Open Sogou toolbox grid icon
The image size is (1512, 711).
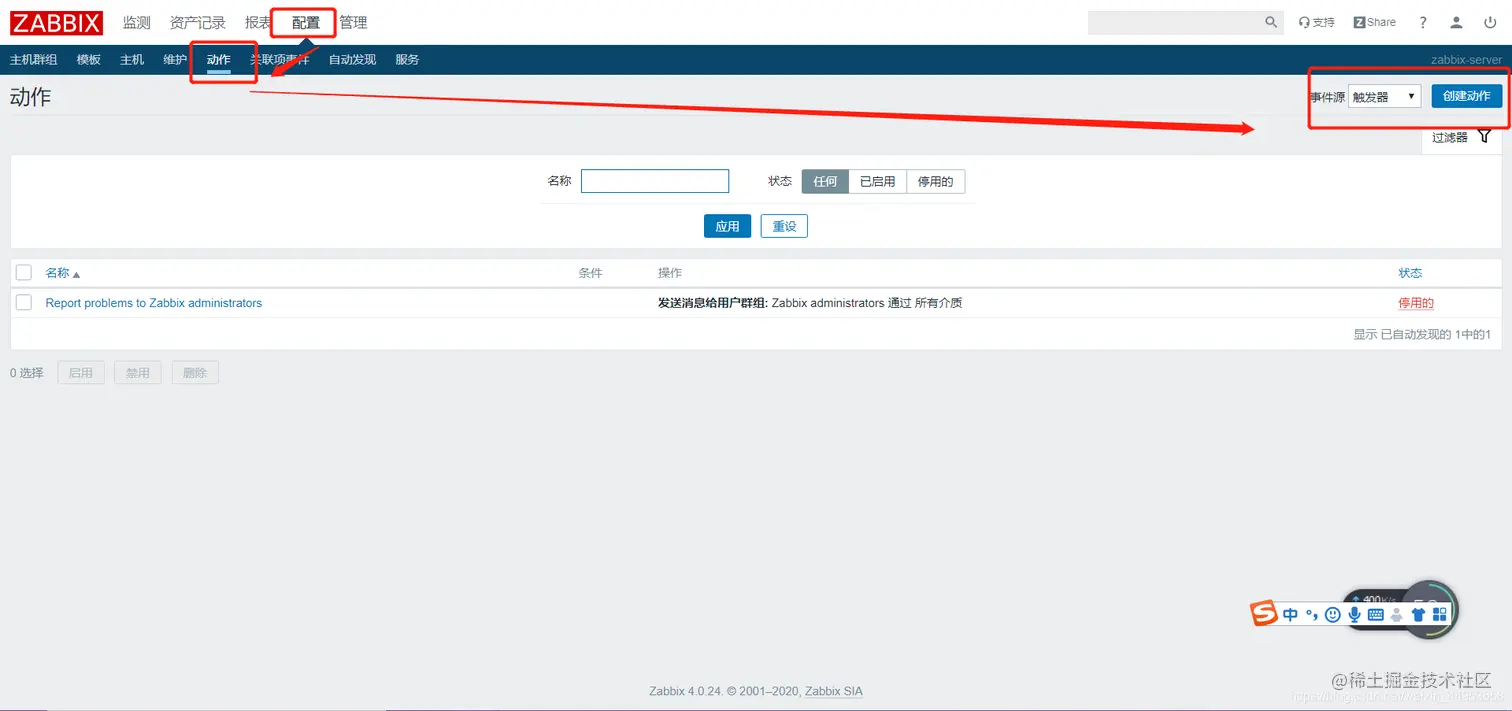(1440, 614)
